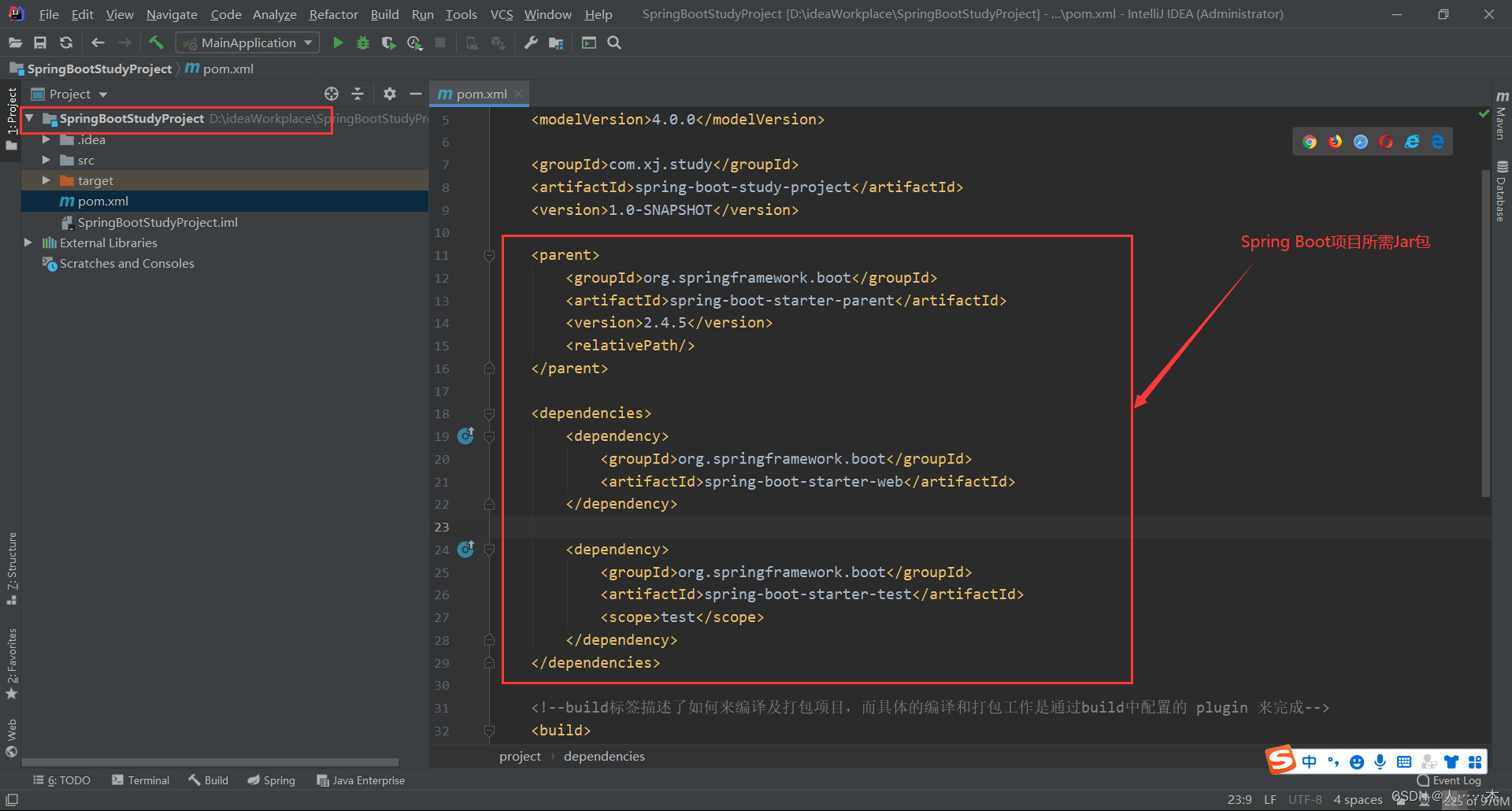1512x811 pixels.
Task: Fold the dependencies tag at line 18
Action: [489, 413]
